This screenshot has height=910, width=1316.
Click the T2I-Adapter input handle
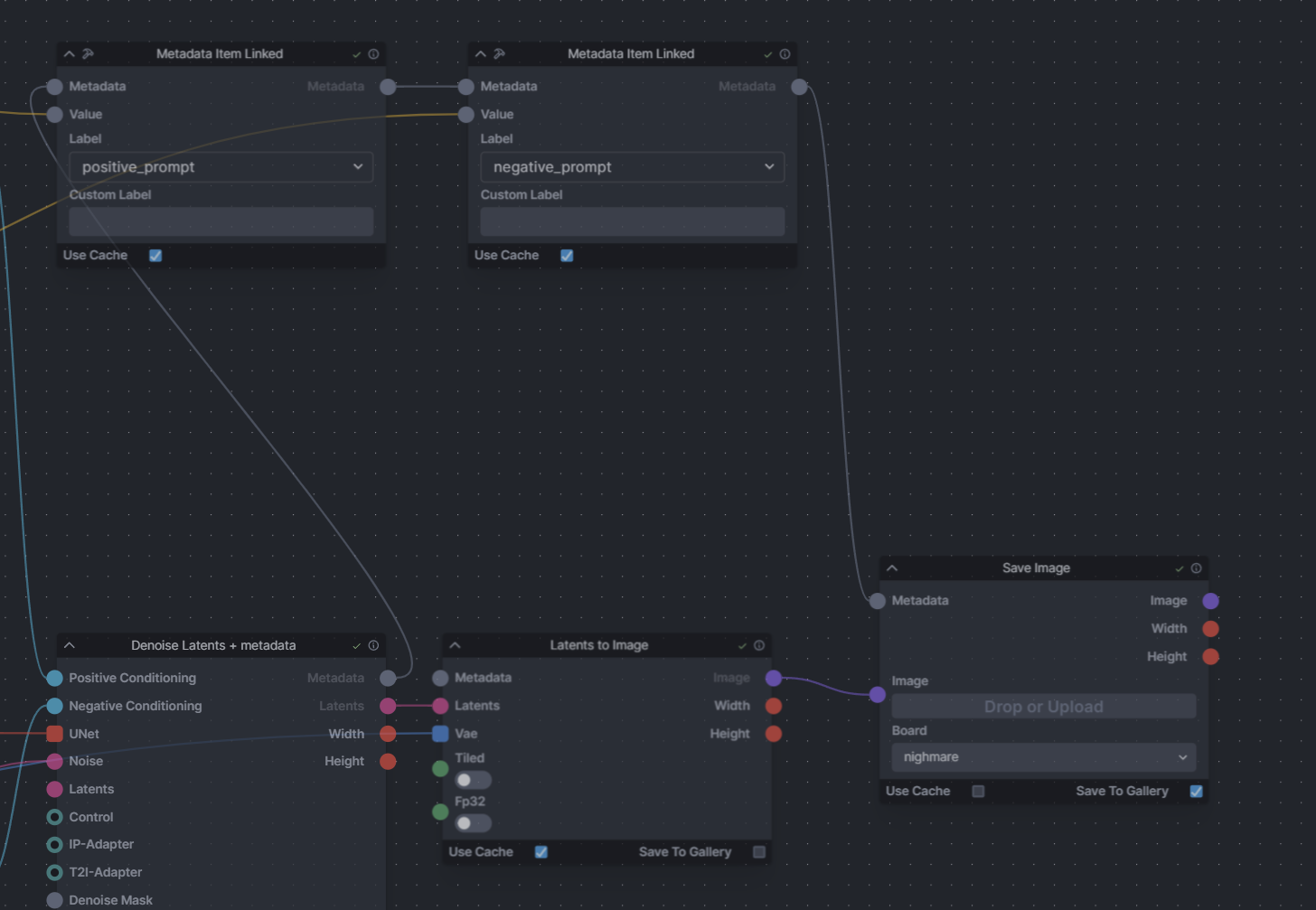click(55, 873)
